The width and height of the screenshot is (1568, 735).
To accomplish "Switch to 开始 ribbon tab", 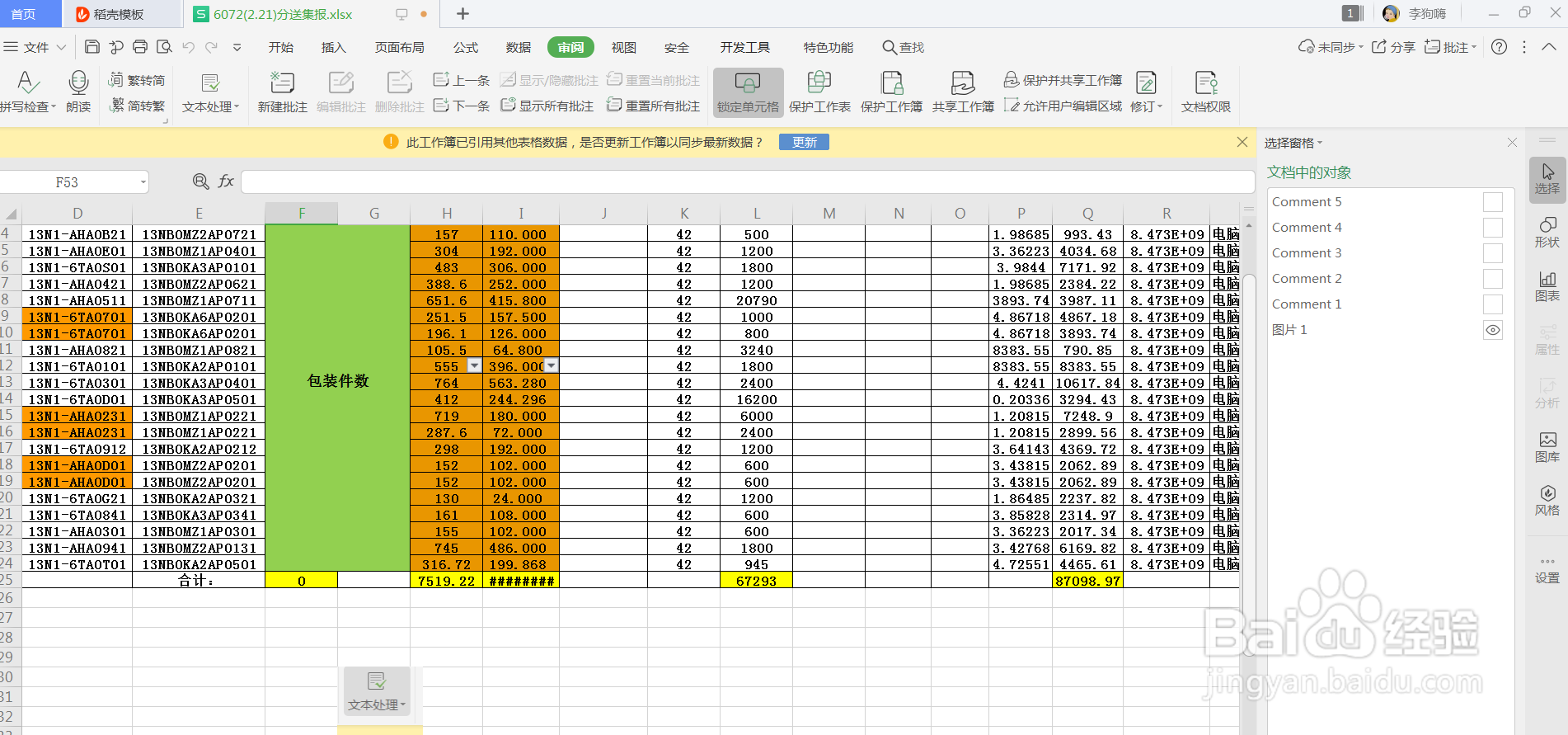I will (281, 47).
